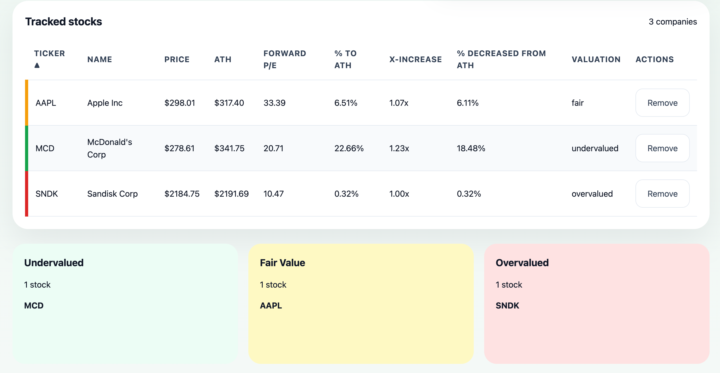This screenshot has height=373, width=720.
Task: Sort by Forward P/E header
Action: coord(285,59)
